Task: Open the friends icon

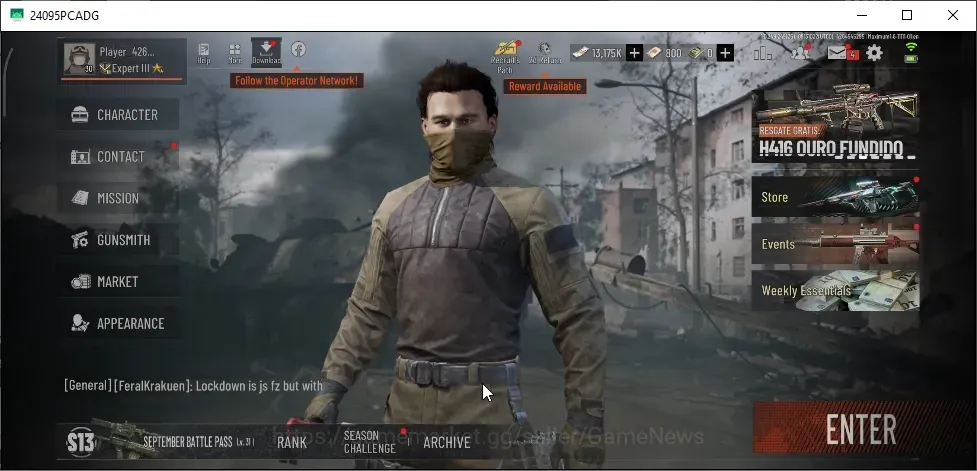Action: 800,52
